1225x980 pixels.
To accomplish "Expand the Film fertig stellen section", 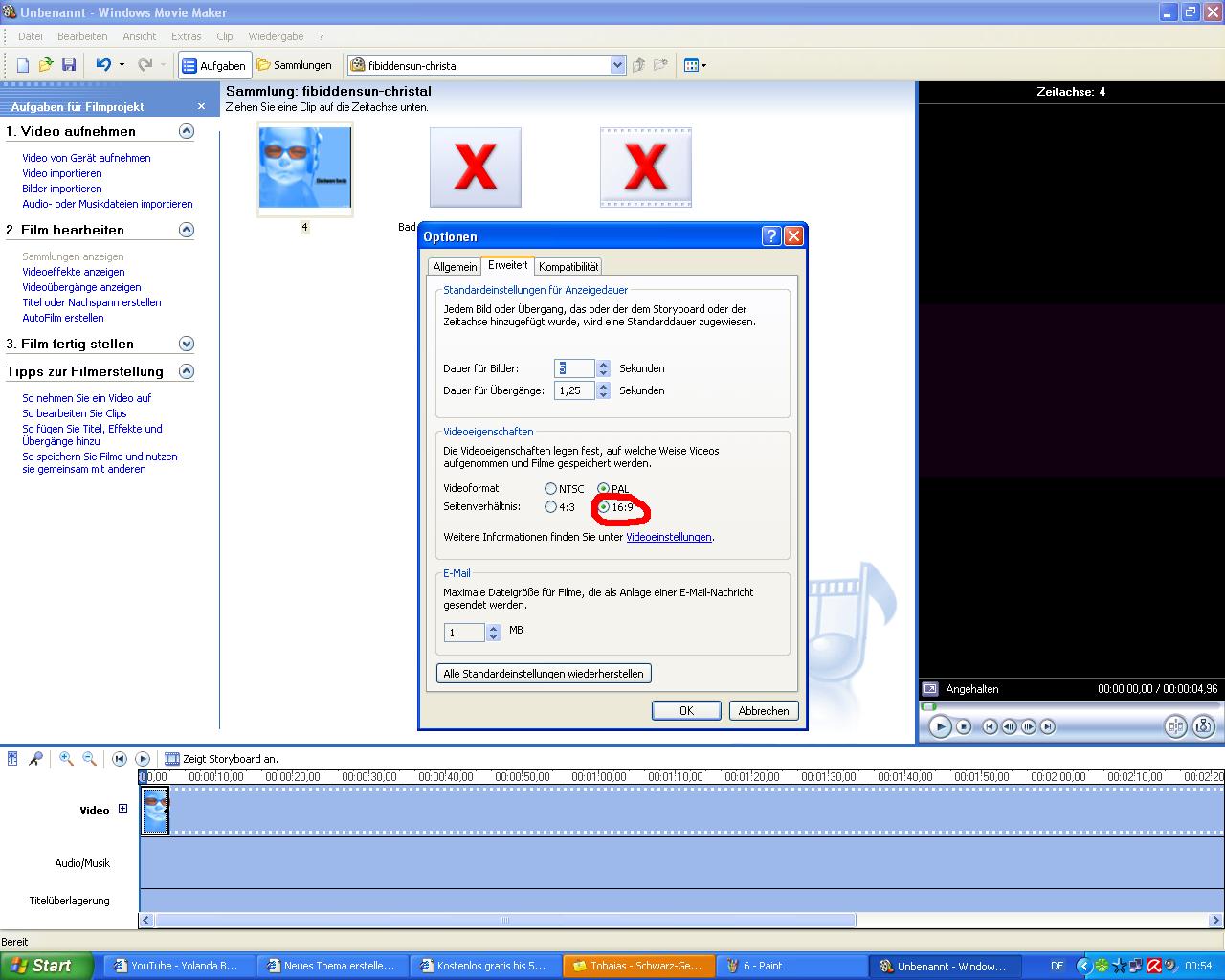I will point(187,344).
